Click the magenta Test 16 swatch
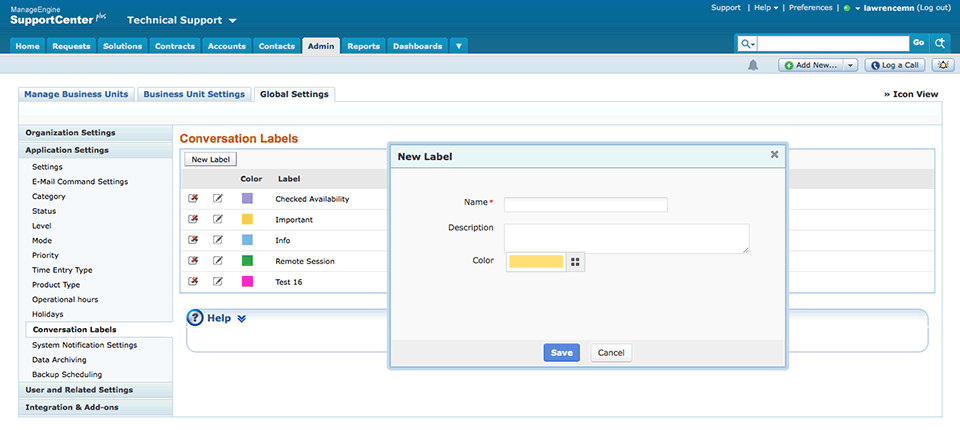This screenshot has width=960, height=430. point(247,282)
